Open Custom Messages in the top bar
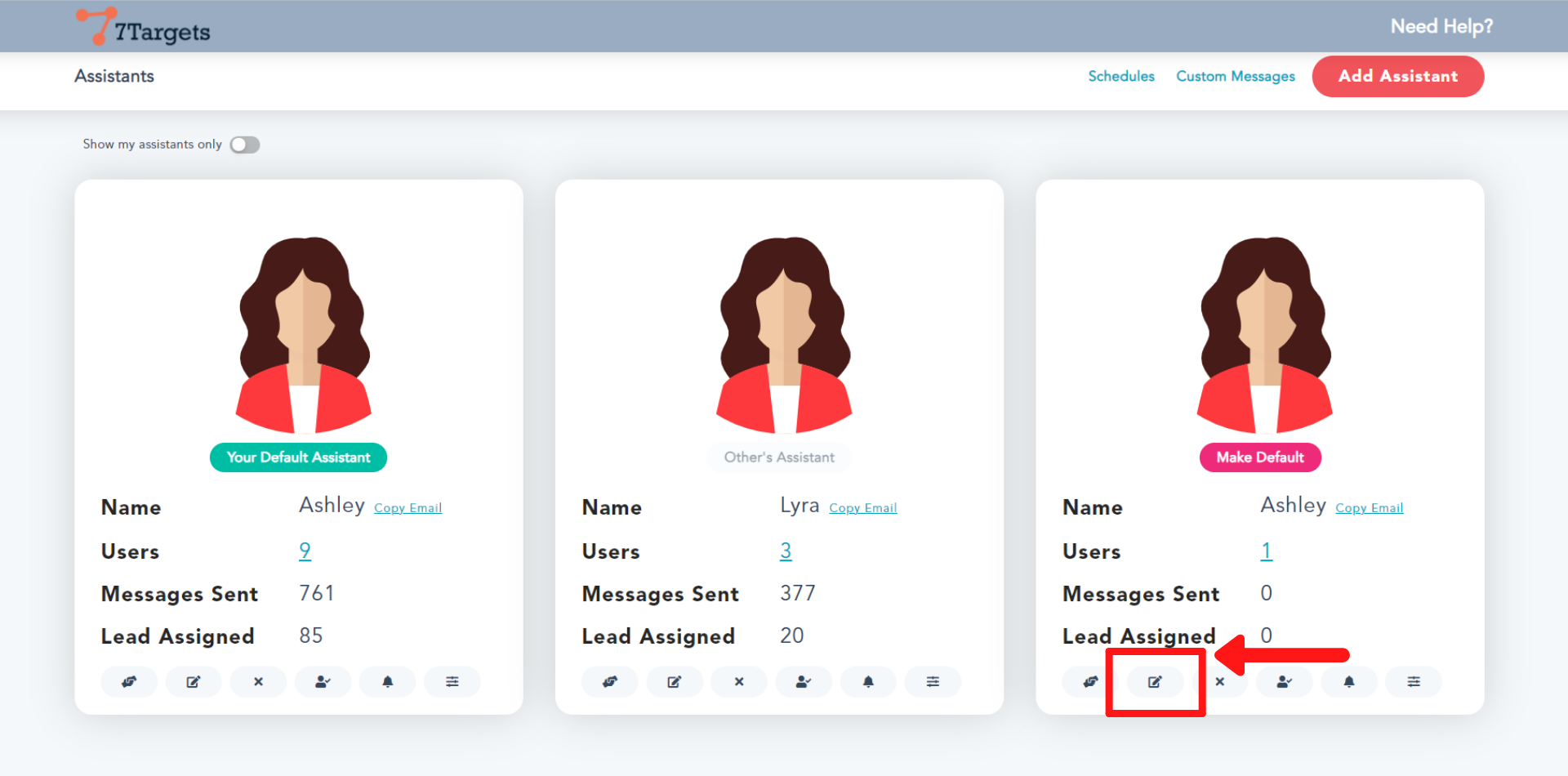 pyautogui.click(x=1235, y=76)
